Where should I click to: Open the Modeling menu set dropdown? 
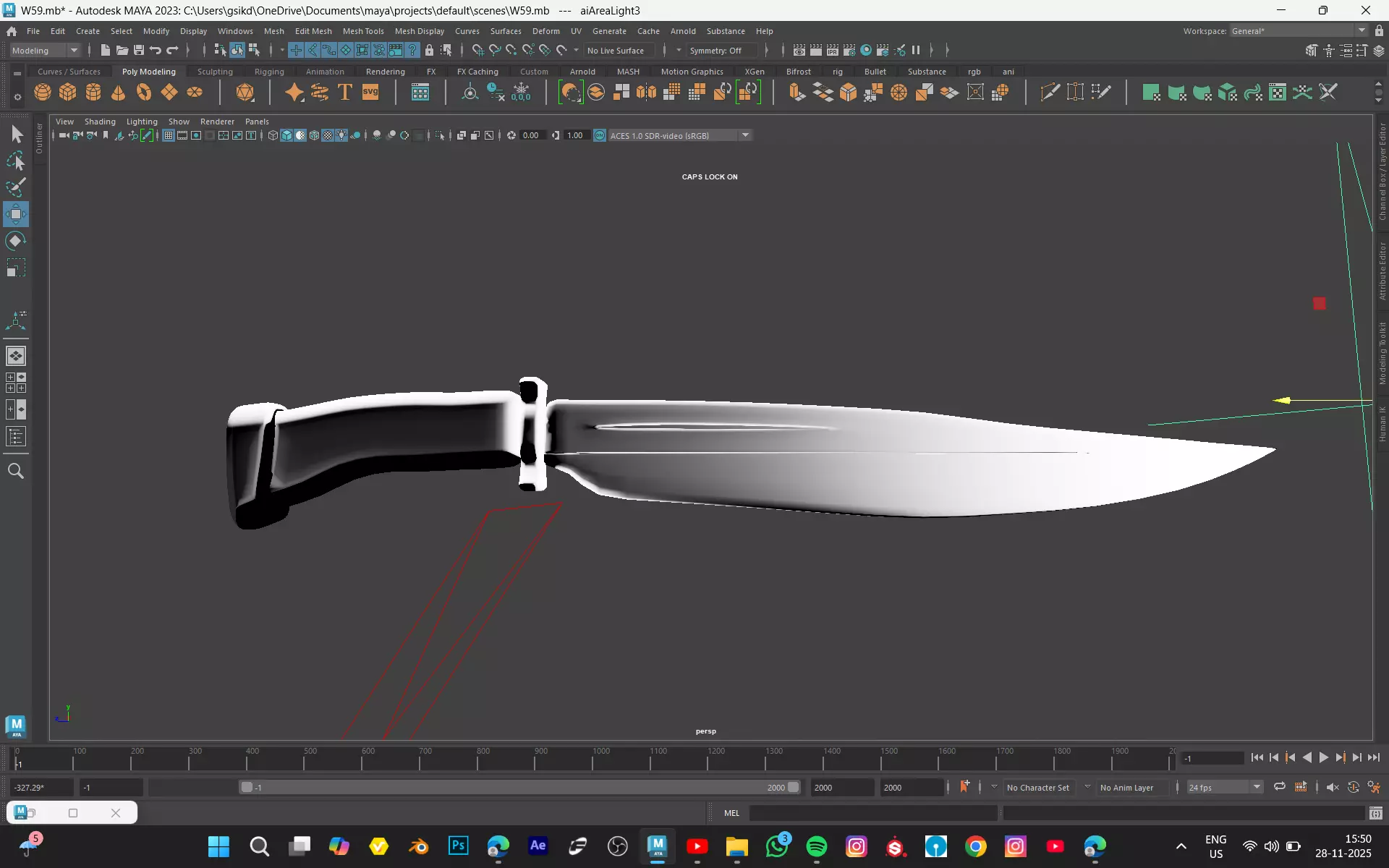[45, 51]
